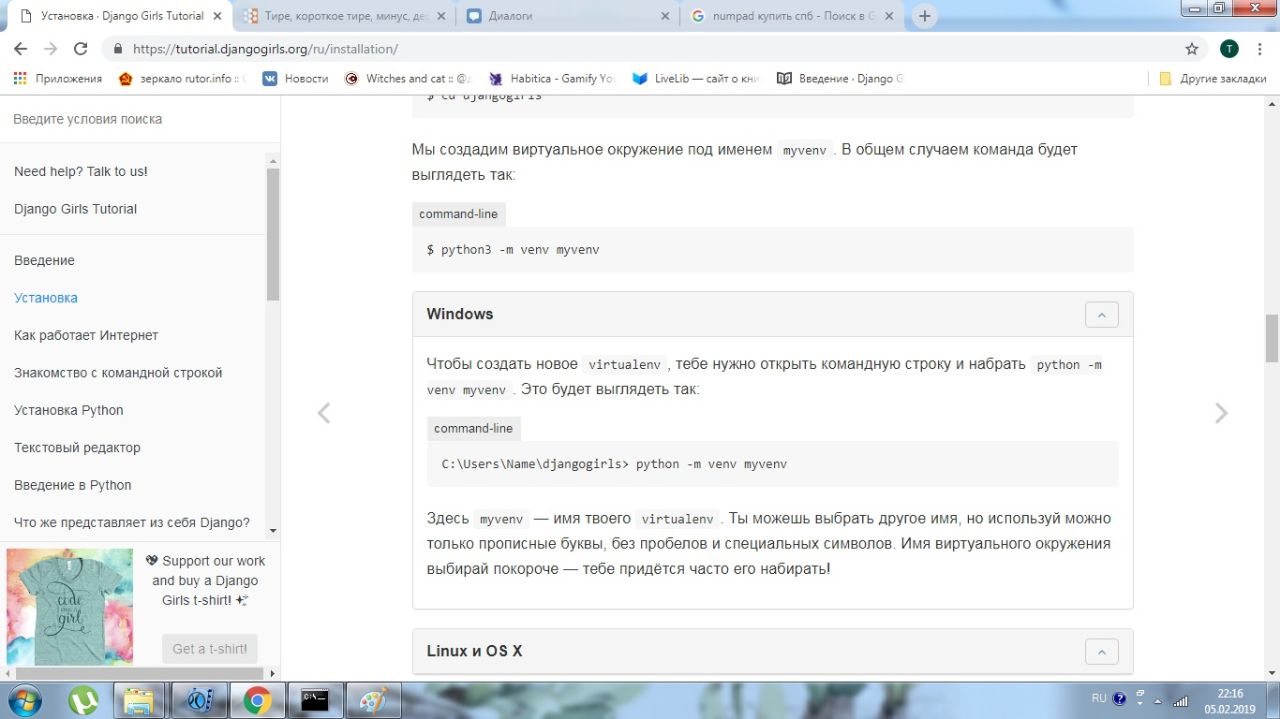Viewport: 1280px width, 719px height.
Task: Click the network signal tray icon
Action: (x=1181, y=700)
